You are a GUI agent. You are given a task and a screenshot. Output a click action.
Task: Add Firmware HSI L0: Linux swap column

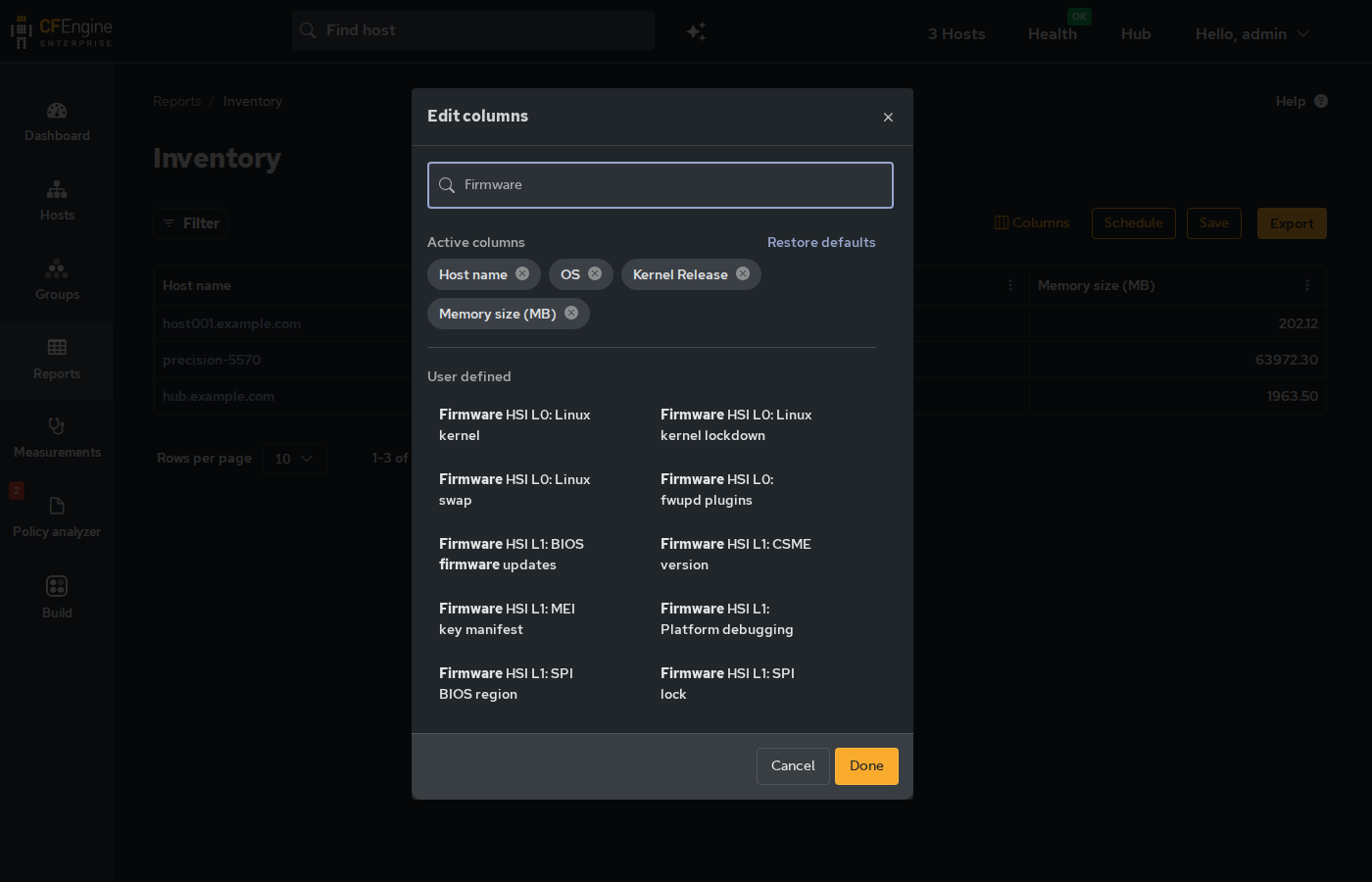click(x=514, y=490)
